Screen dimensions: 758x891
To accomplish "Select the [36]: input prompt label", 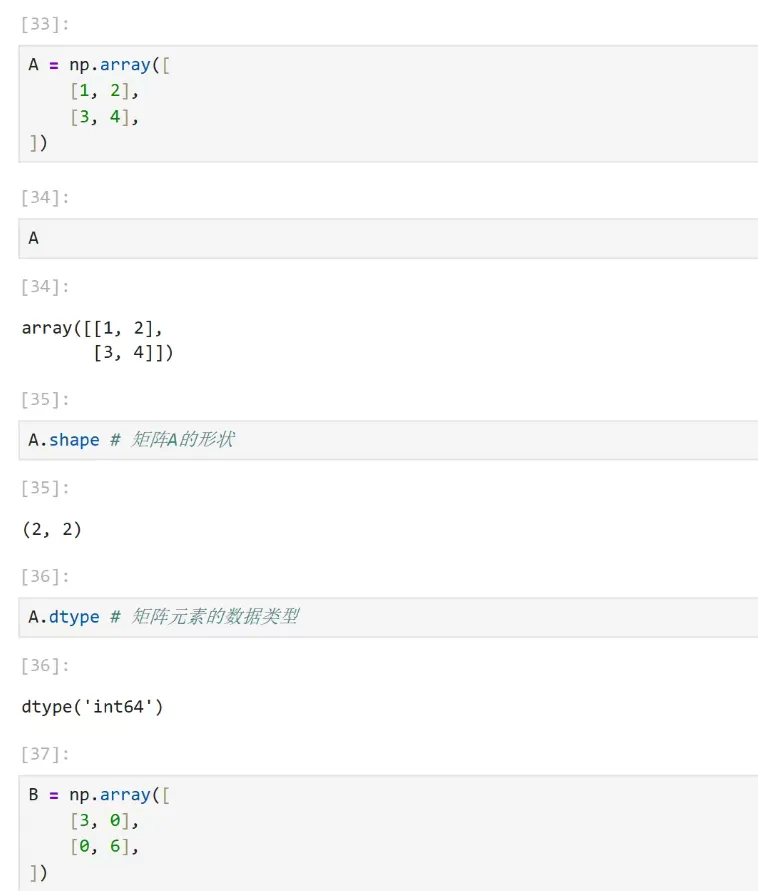I will 45,577.
